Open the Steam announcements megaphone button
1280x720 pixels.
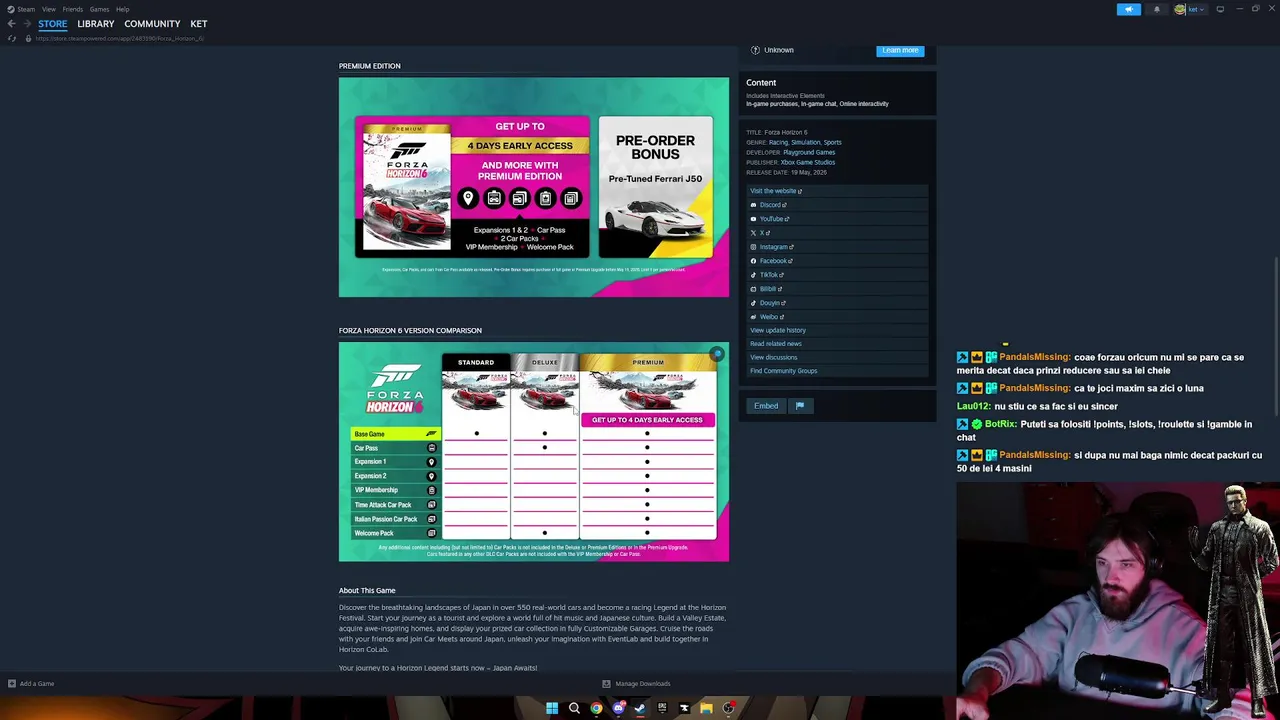(x=1128, y=9)
